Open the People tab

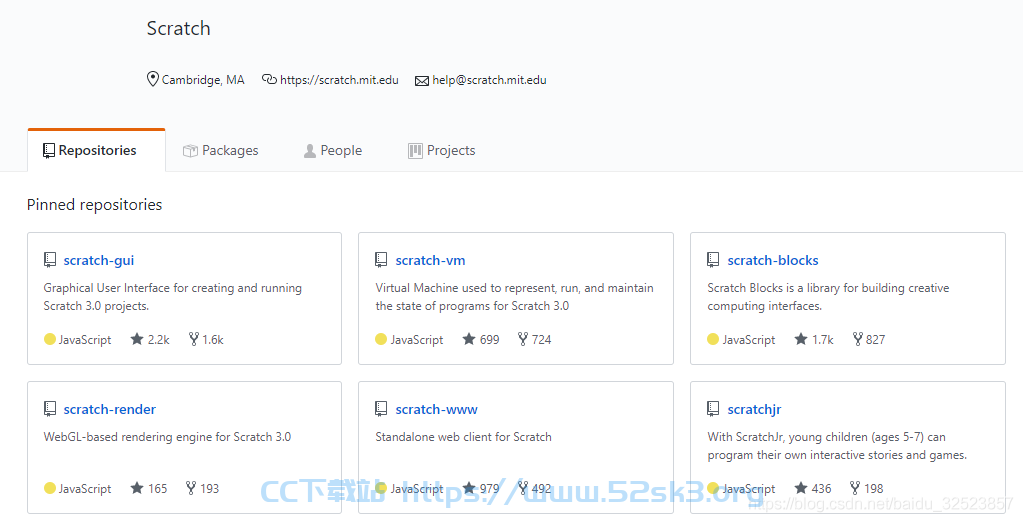[333, 151]
